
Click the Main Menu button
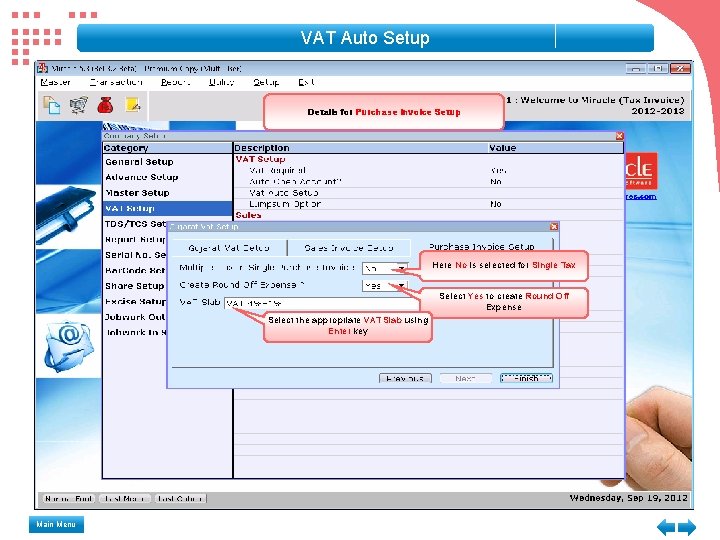[56, 524]
